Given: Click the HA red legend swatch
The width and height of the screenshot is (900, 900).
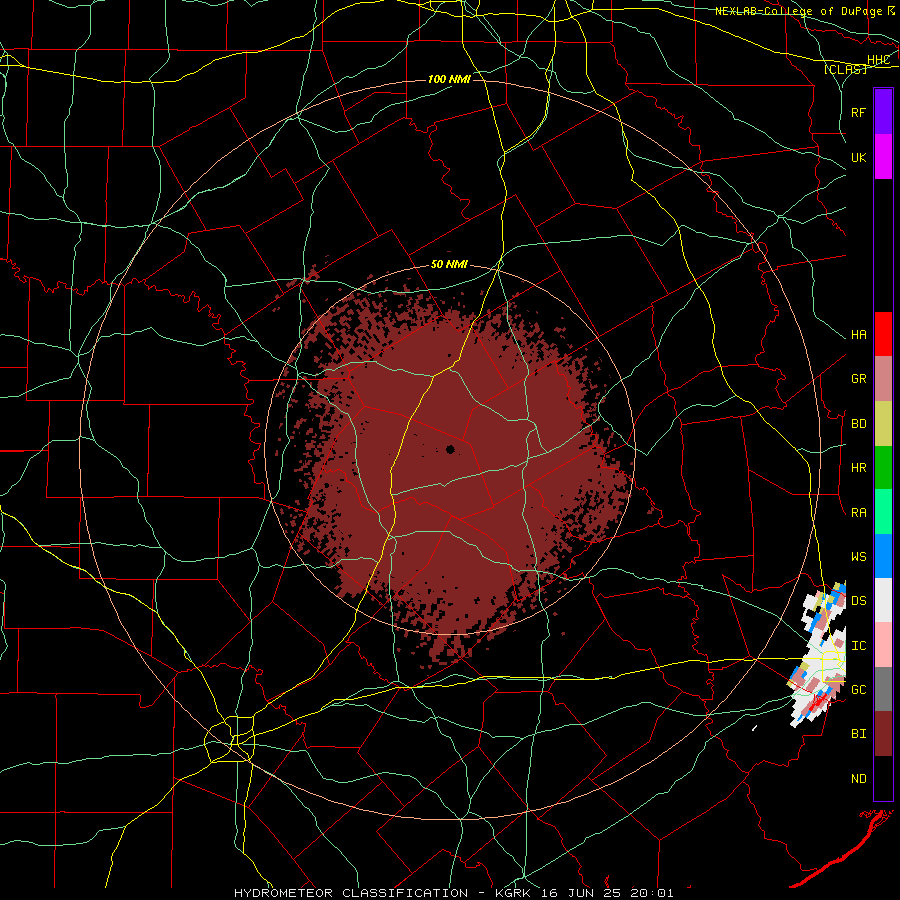Looking at the screenshot, I should (883, 334).
